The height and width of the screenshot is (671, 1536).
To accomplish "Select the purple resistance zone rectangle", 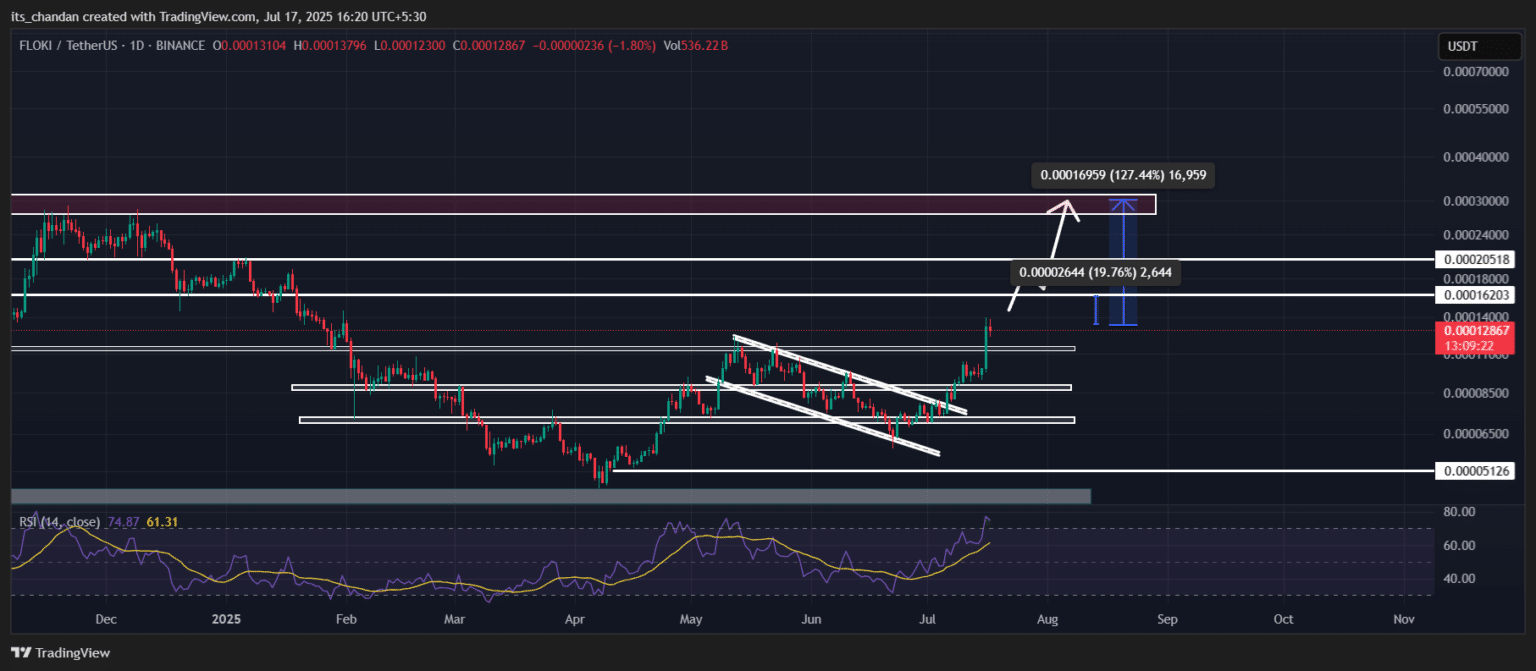I will [580, 204].
